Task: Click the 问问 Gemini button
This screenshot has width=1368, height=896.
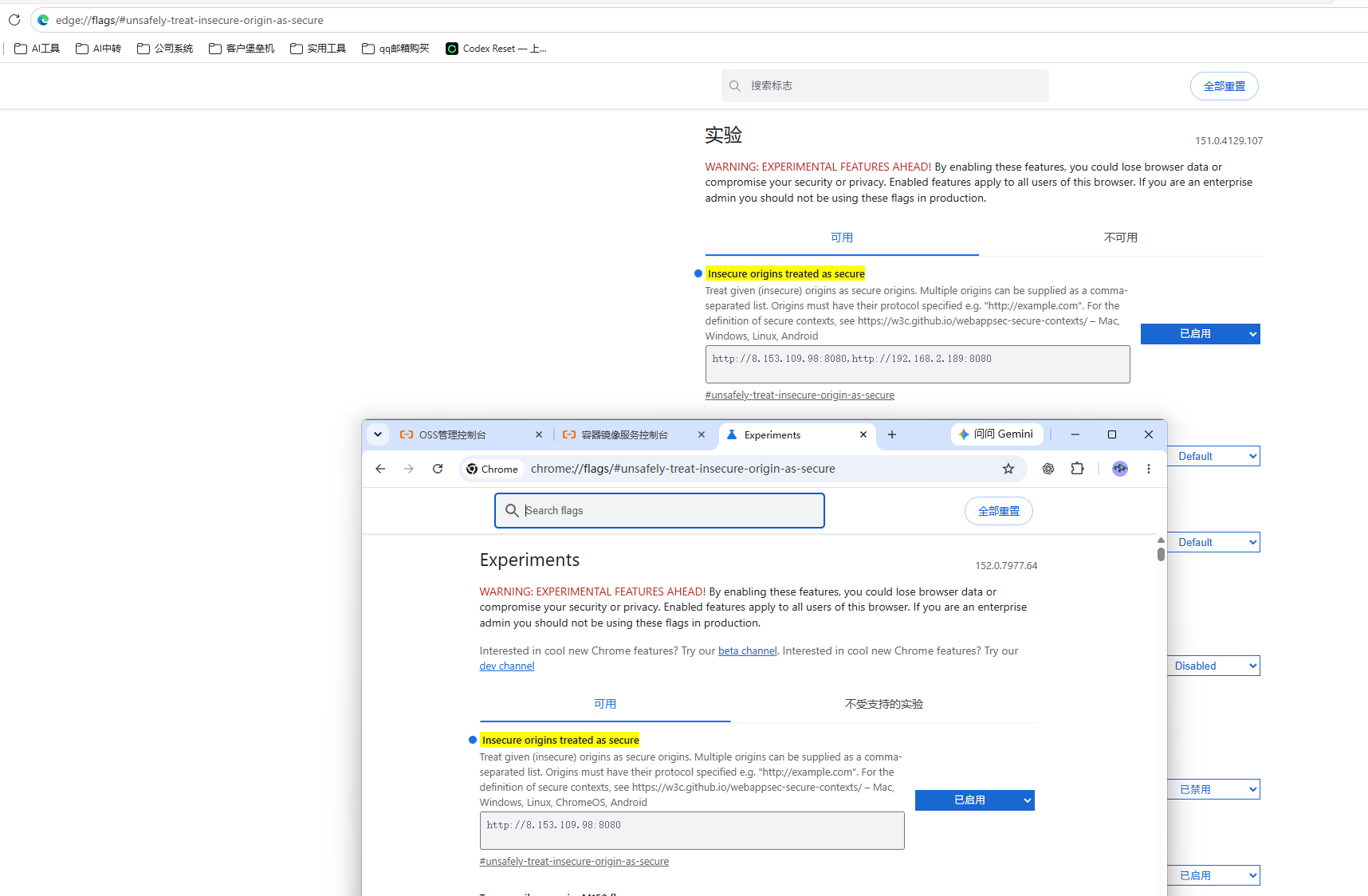Action: [x=997, y=434]
